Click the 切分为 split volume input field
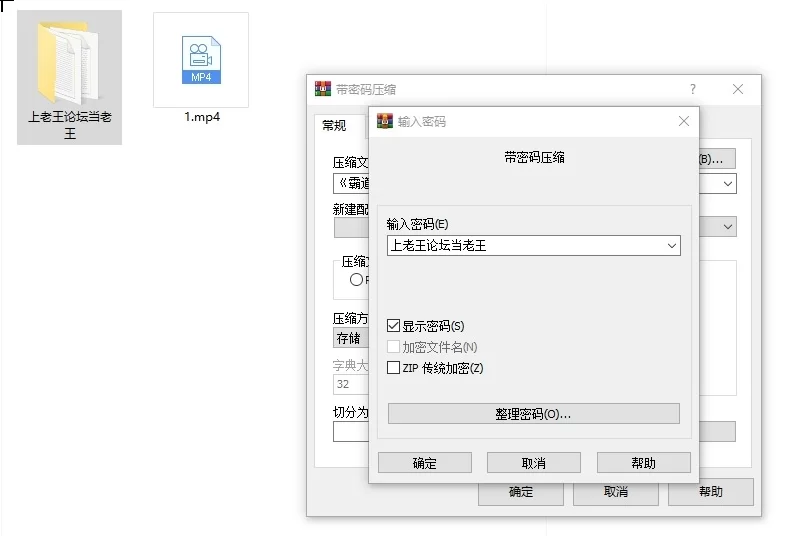Screen dimensions: 787x536 [x=350, y=432]
